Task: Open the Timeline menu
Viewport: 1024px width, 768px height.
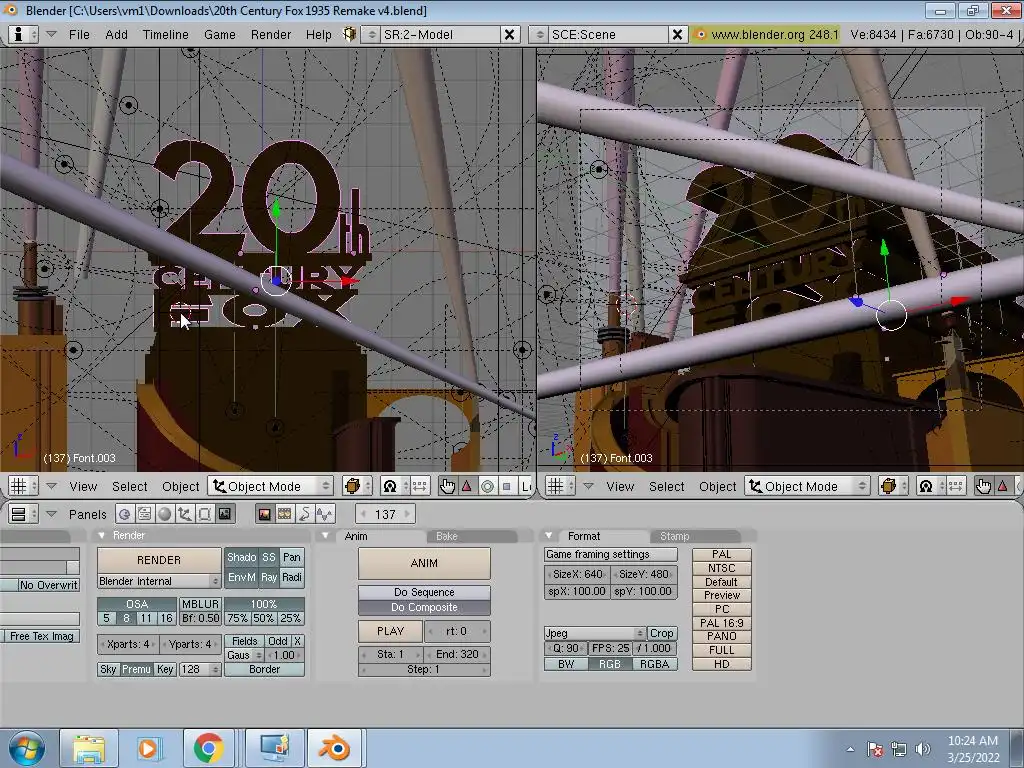Action: (x=165, y=35)
